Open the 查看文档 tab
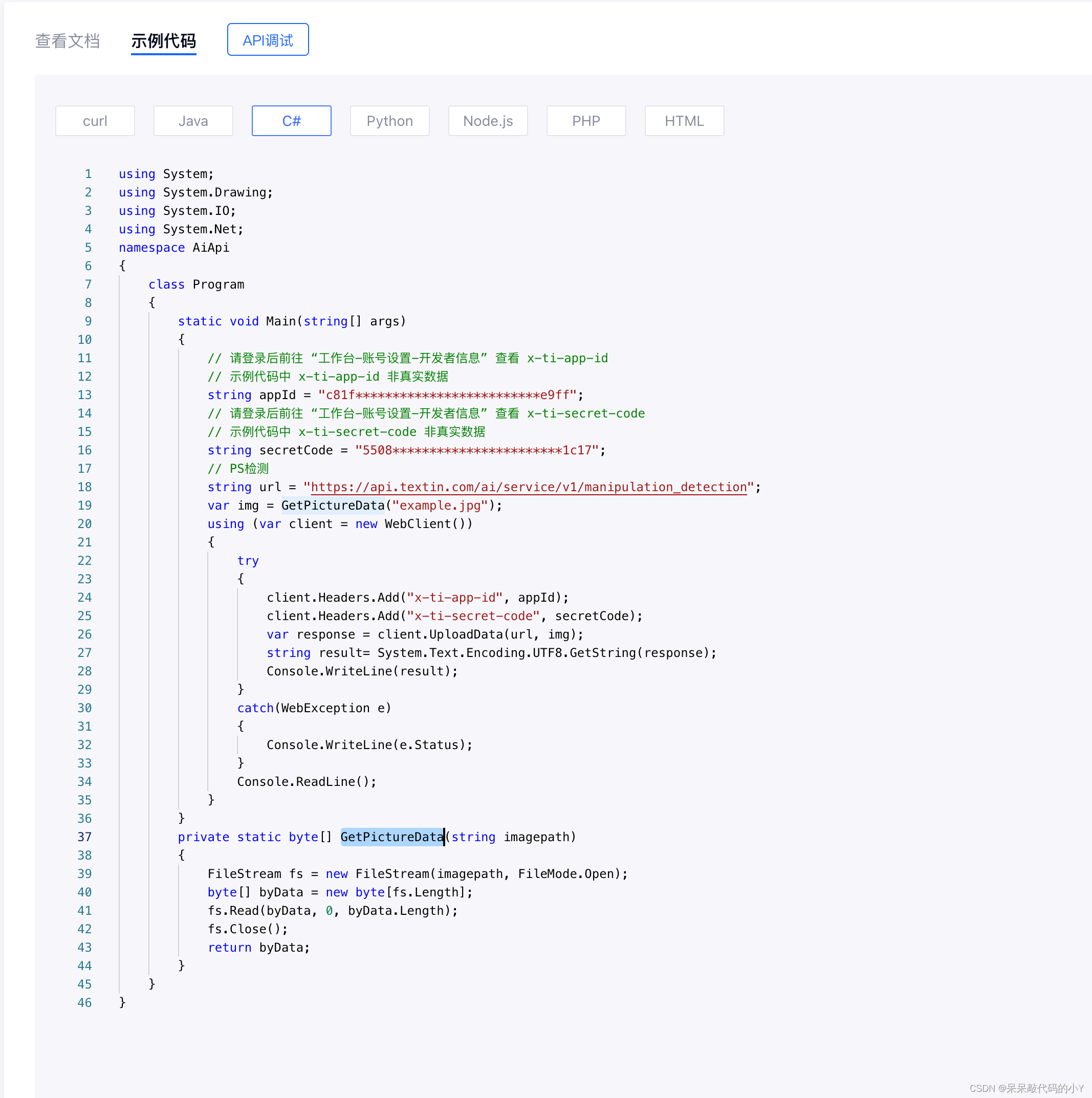Screen dimensions: 1092x1098 (67, 40)
